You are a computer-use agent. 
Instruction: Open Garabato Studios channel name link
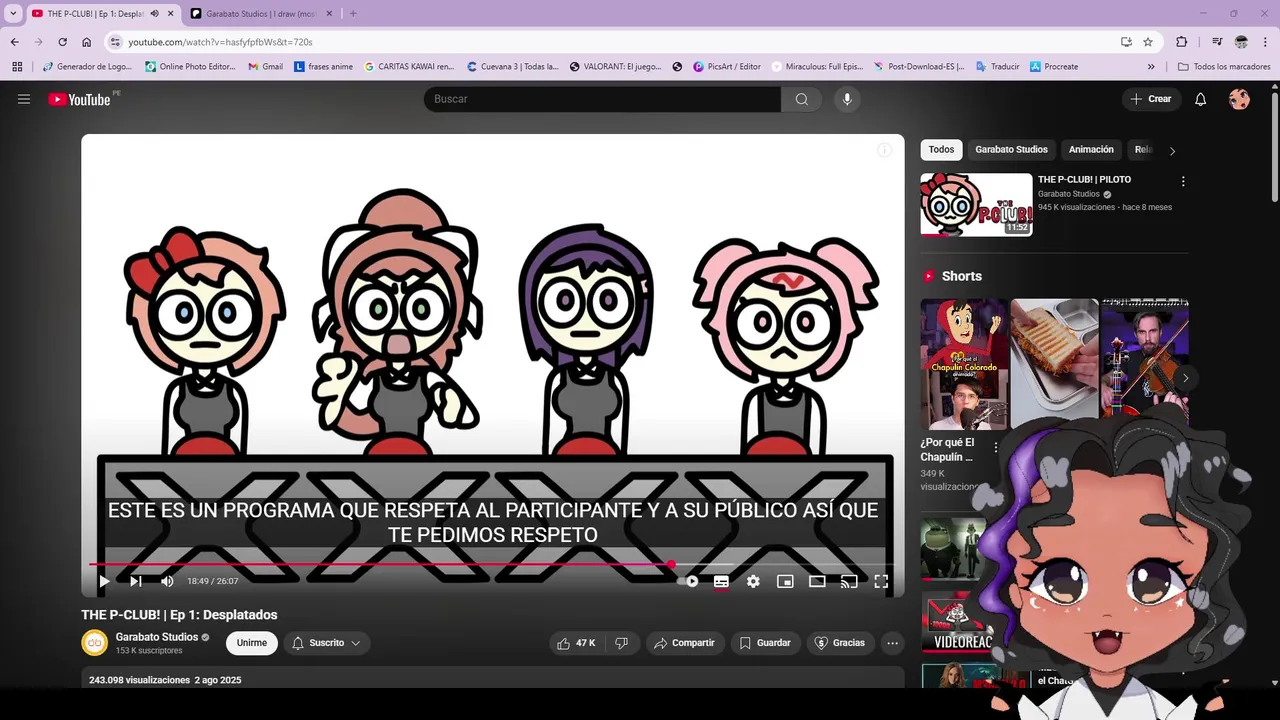pos(156,637)
